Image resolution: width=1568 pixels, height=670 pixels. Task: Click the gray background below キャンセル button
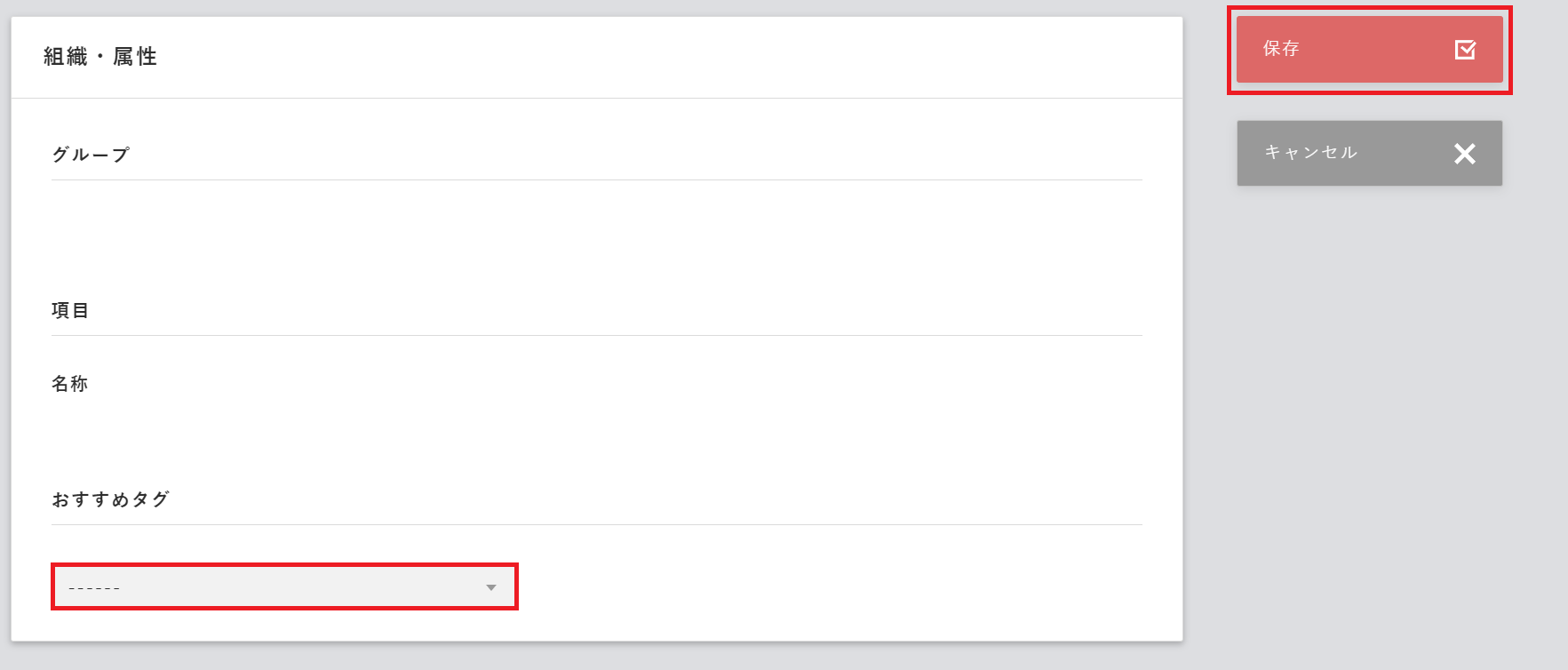1368,400
